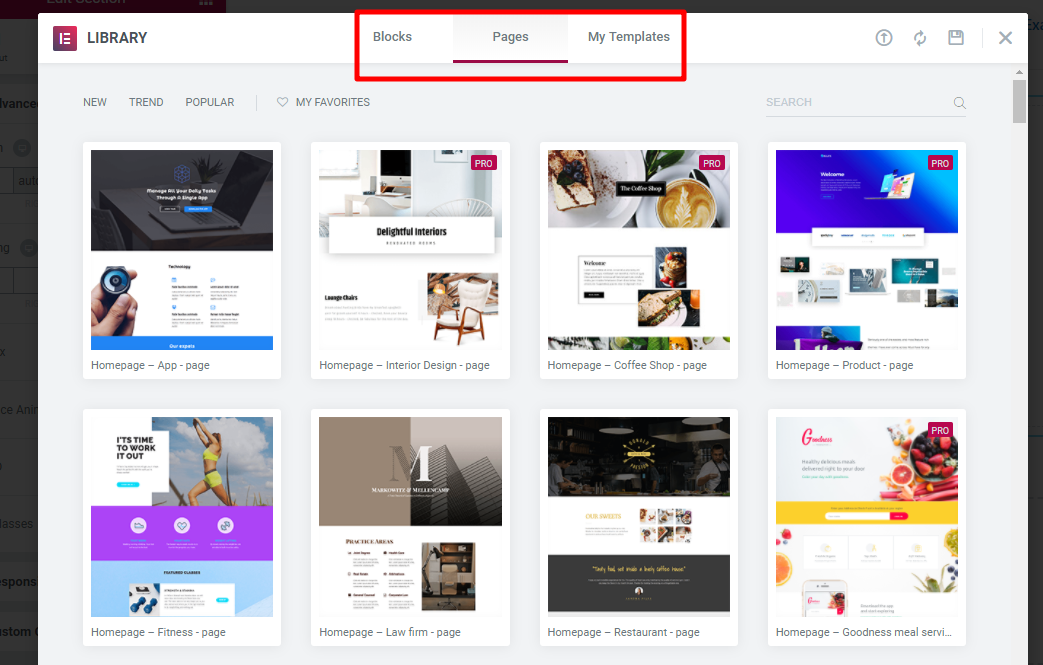Click the import template upload icon
Image resolution: width=1043 pixels, height=665 pixels.
click(883, 38)
